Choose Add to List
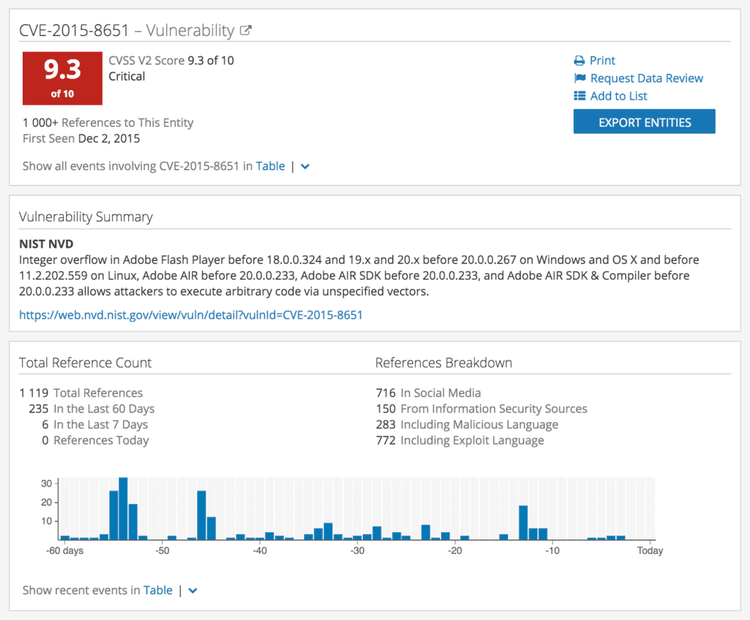750x620 pixels. pyautogui.click(x=618, y=96)
